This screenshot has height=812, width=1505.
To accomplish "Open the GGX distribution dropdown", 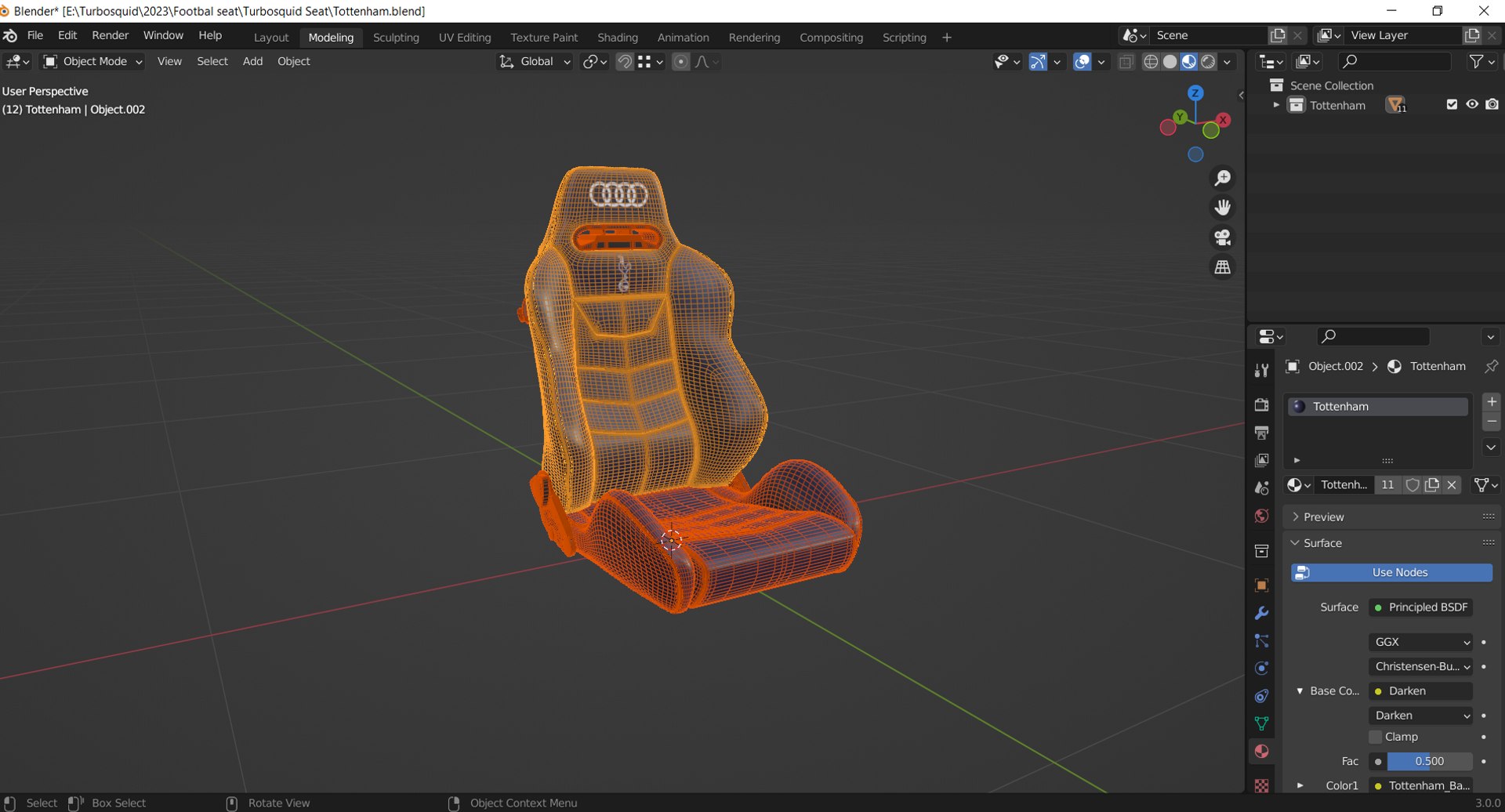I will click(1421, 642).
